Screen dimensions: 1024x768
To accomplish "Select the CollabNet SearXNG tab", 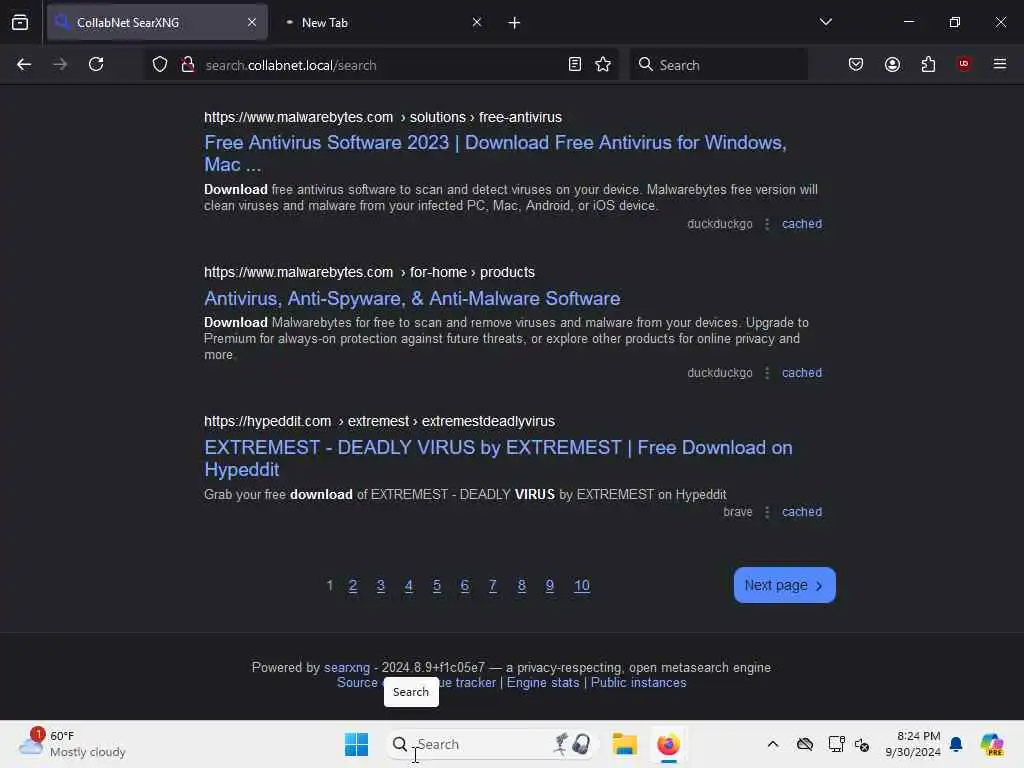I will [x=157, y=22].
